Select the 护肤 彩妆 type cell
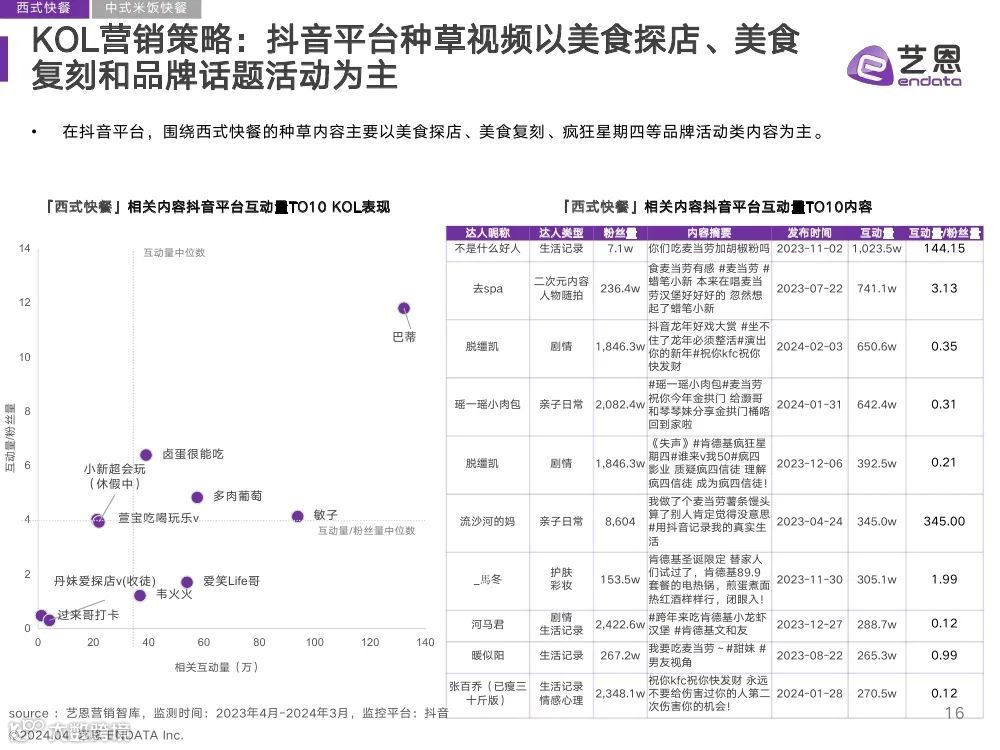The width and height of the screenshot is (1000, 750). (x=561, y=579)
